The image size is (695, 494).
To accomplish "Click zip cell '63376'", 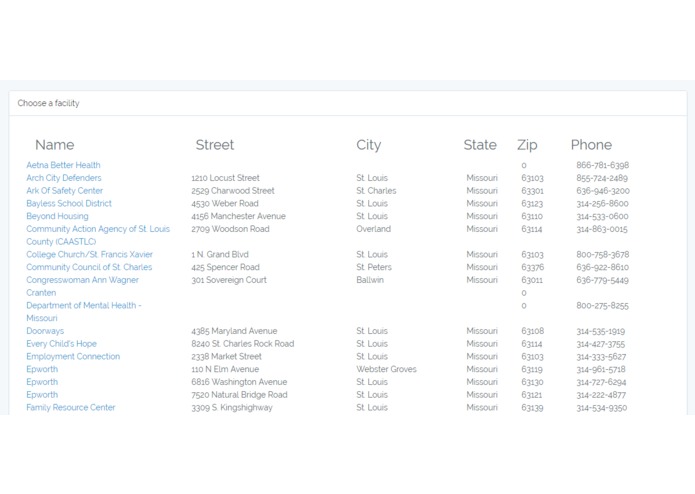I will coord(533,268).
